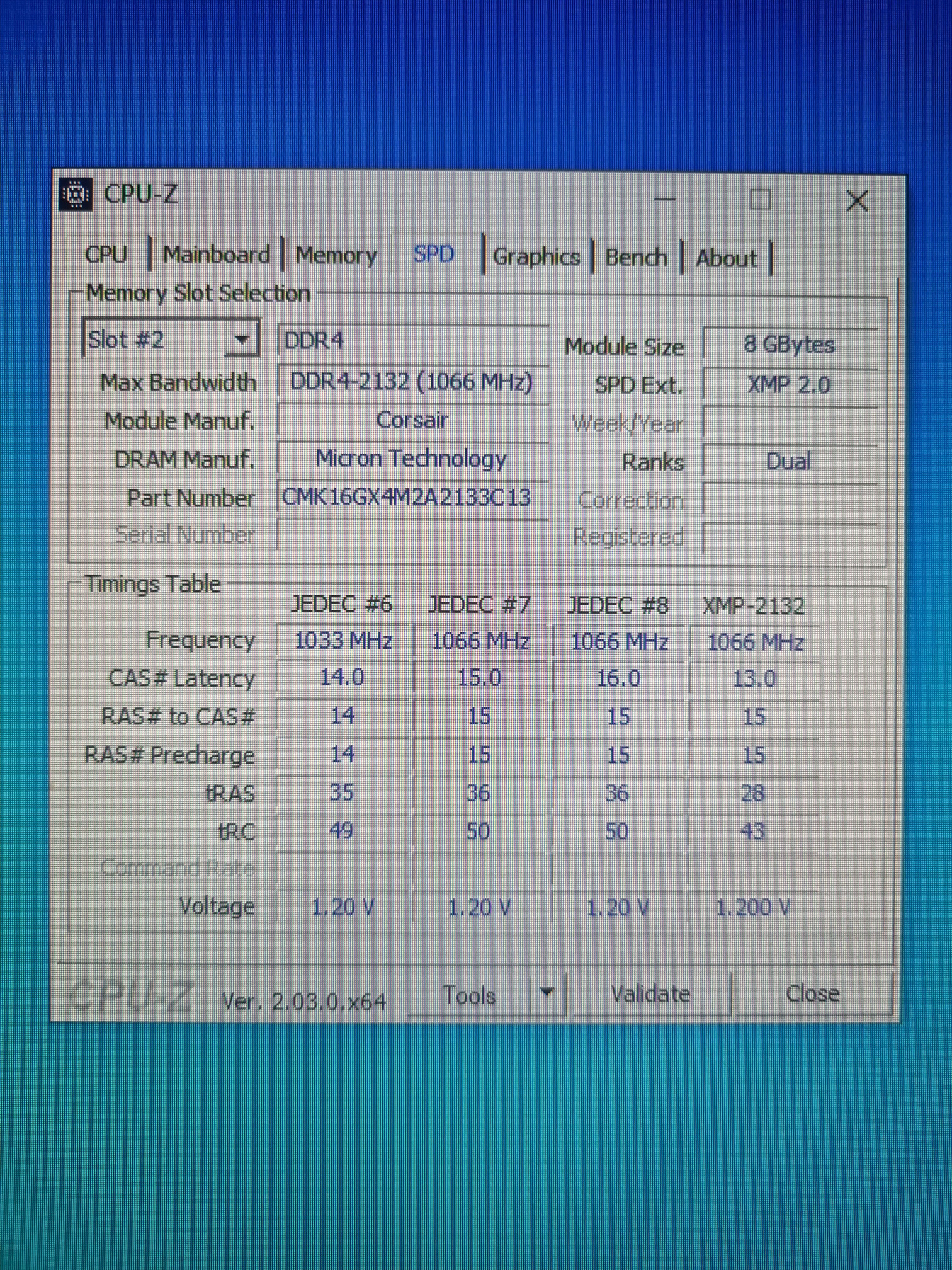Minimize the CPU-Z window

(x=664, y=199)
